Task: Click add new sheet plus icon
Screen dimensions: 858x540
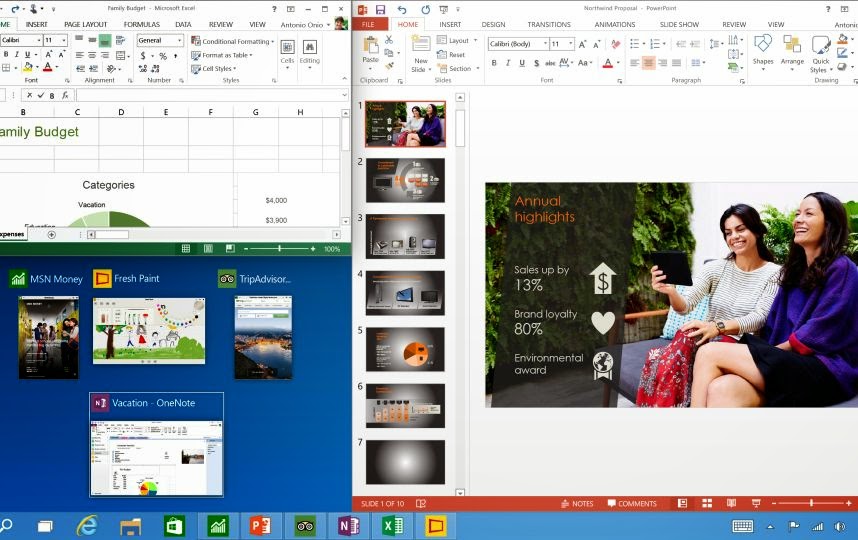Action: 51,235
